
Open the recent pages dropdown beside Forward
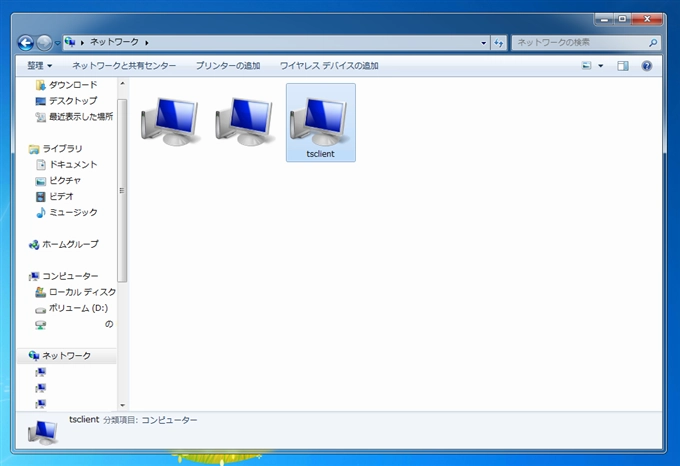(58, 43)
